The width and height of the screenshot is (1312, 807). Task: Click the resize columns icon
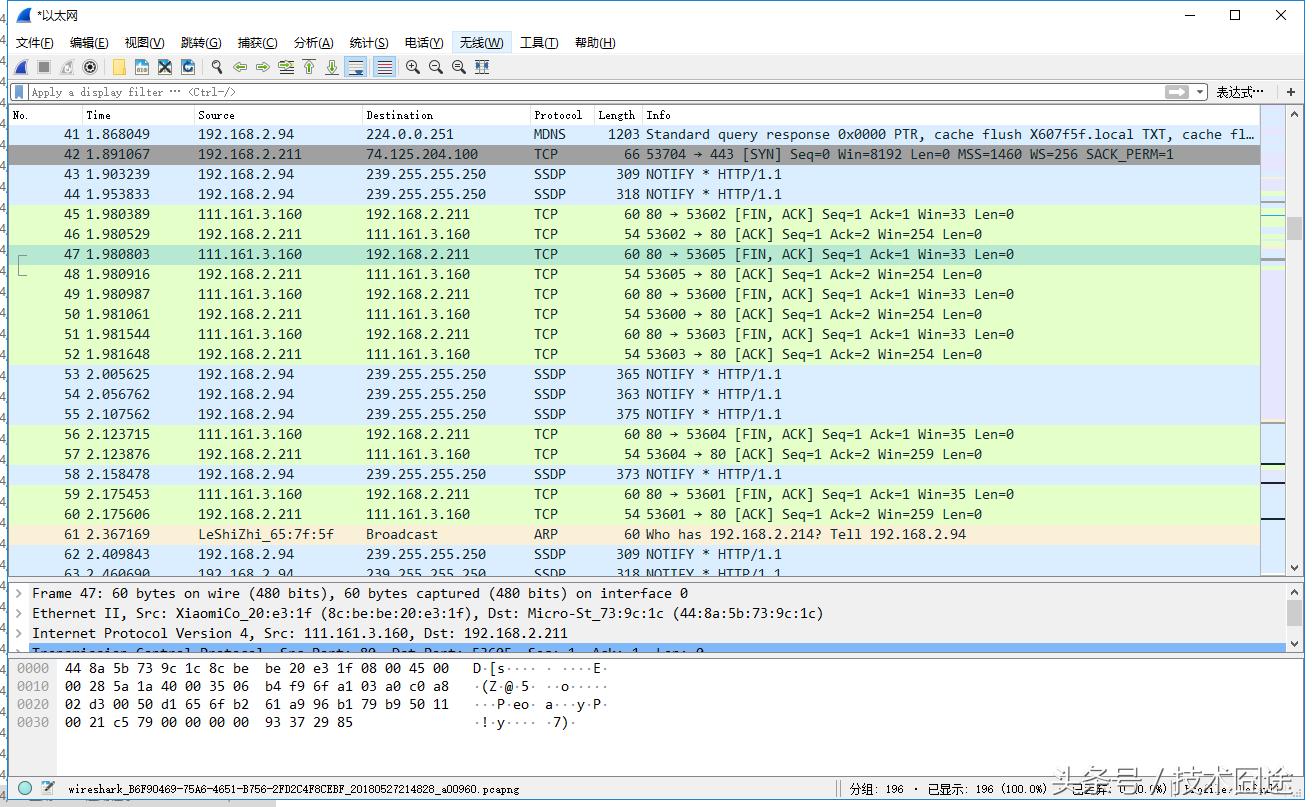(x=482, y=67)
